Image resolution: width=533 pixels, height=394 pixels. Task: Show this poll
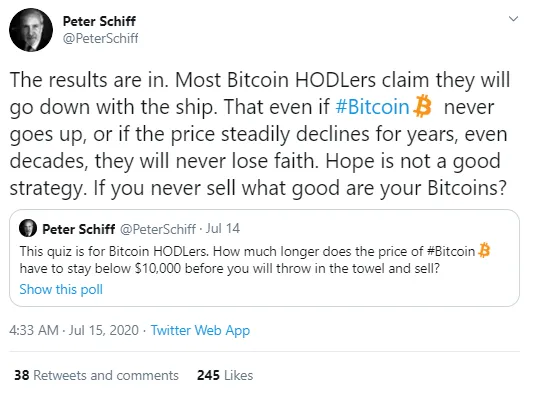click(x=61, y=289)
